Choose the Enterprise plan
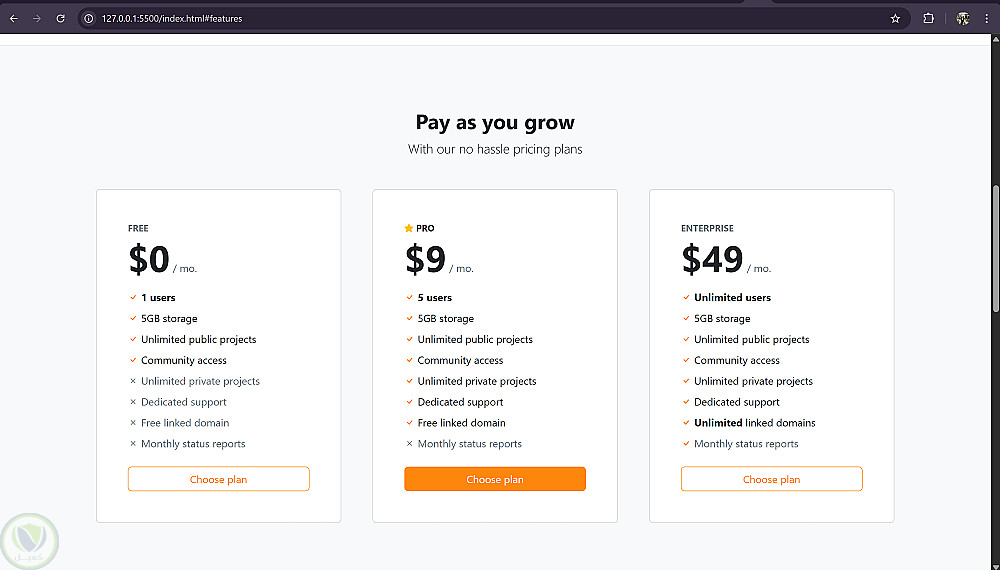Viewport: 1000px width, 570px height. coord(771,479)
